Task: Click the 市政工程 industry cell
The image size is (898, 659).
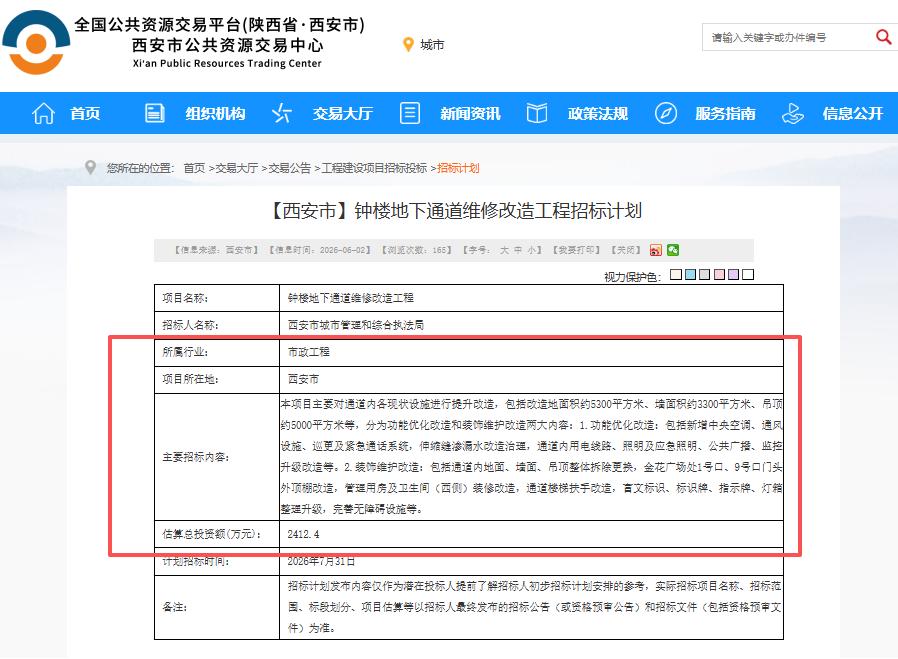Action: point(531,352)
